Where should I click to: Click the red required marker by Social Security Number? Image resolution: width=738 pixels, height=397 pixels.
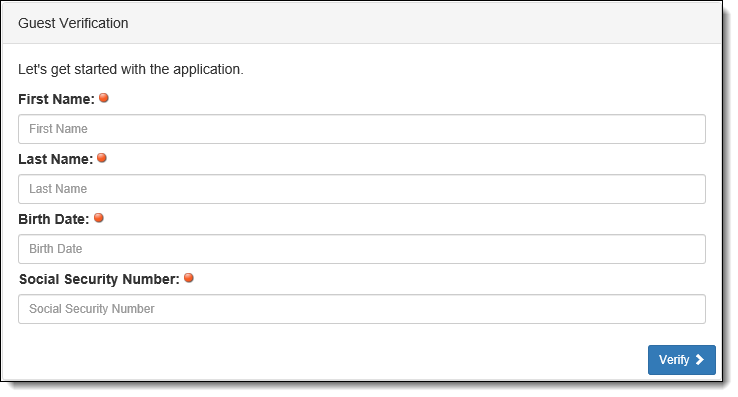coord(189,278)
